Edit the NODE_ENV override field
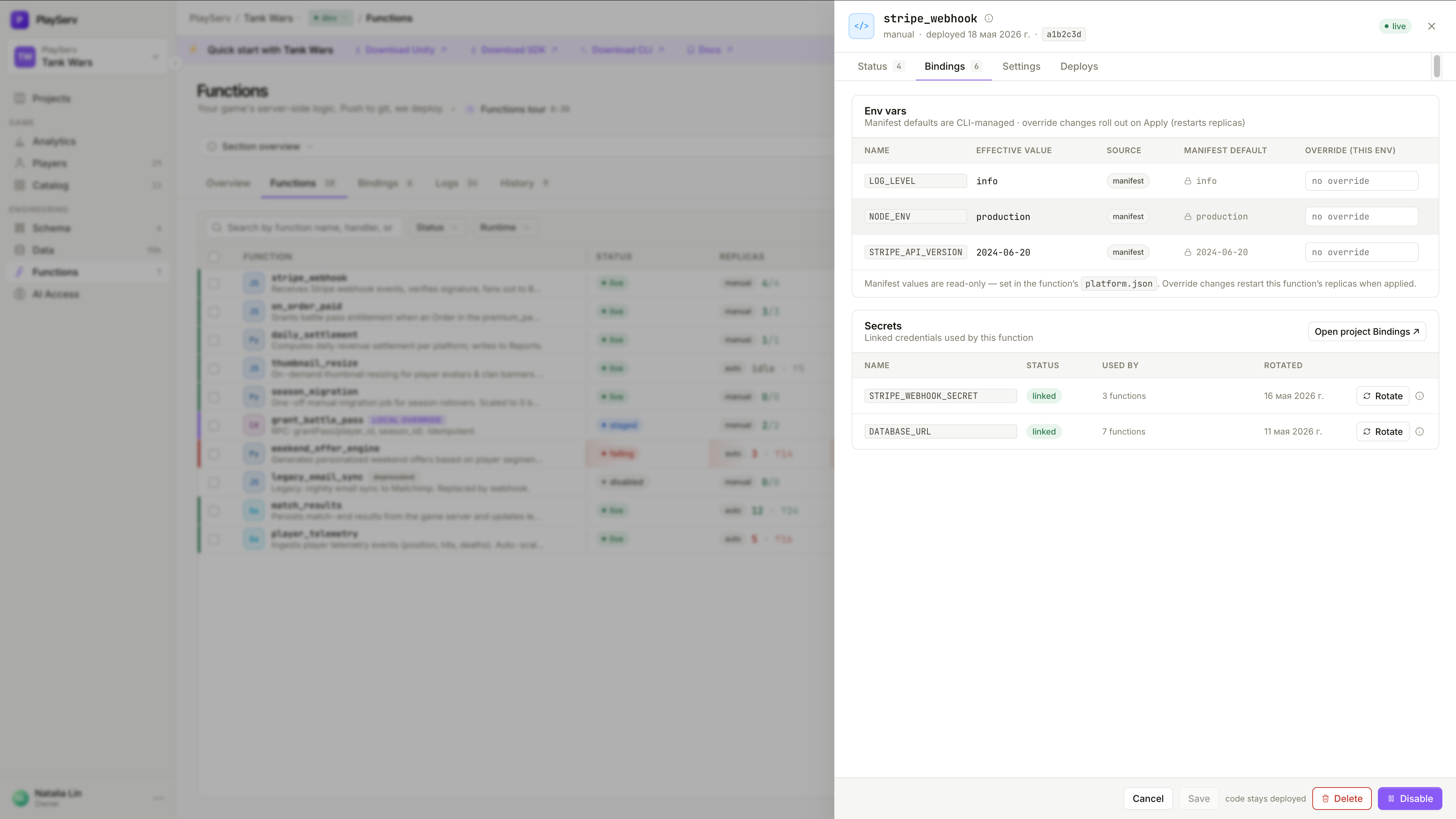1456x819 pixels. click(x=1361, y=217)
